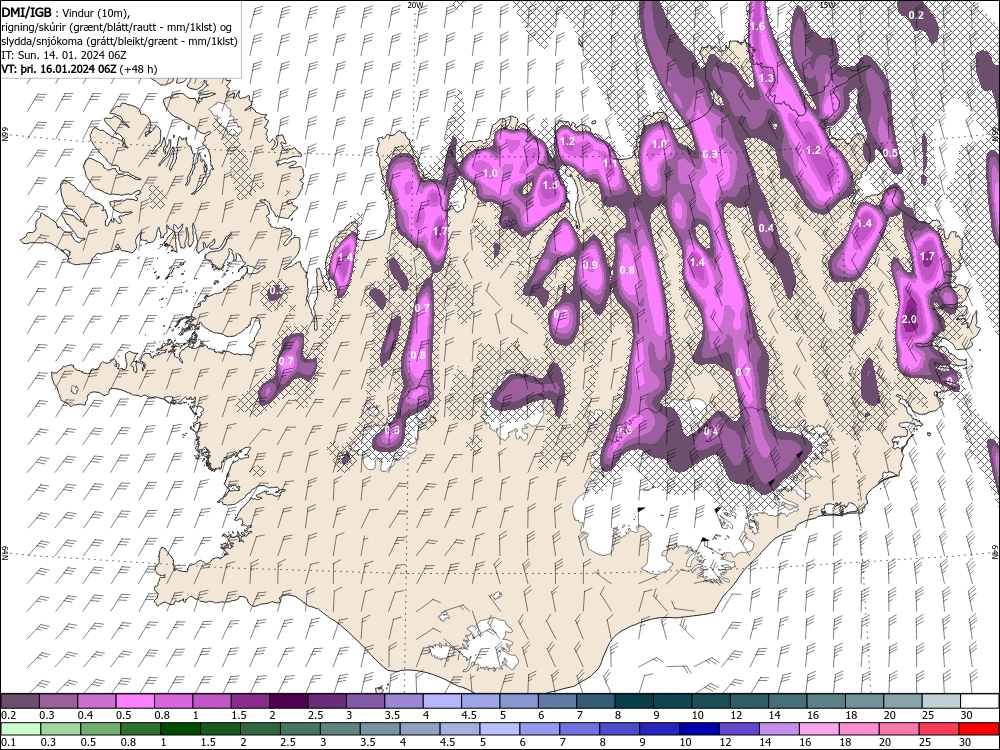
Task: Choose the pale grey upper-row swatch above 25
Action: tap(942, 701)
